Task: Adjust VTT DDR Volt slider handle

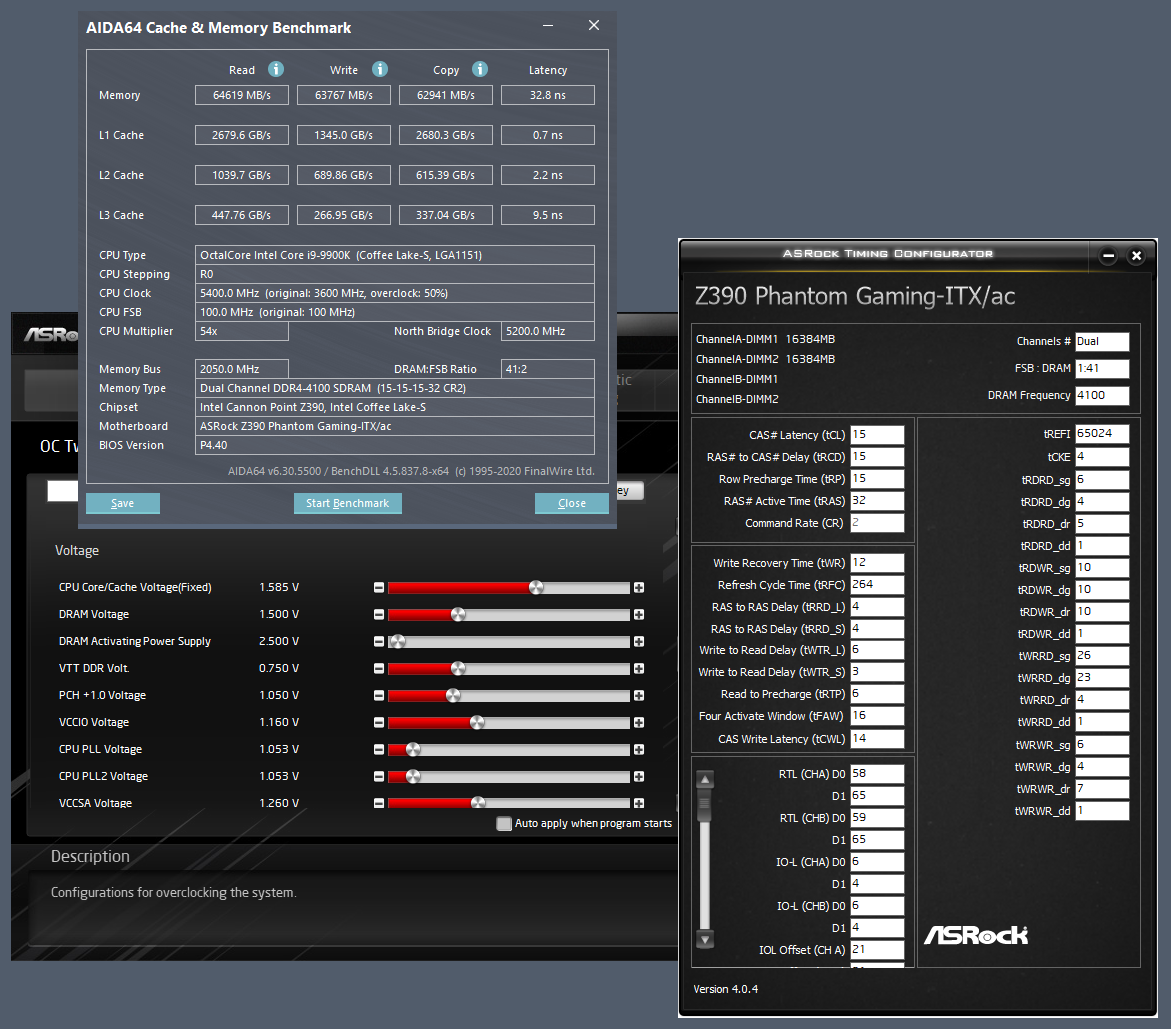Action: tap(459, 668)
